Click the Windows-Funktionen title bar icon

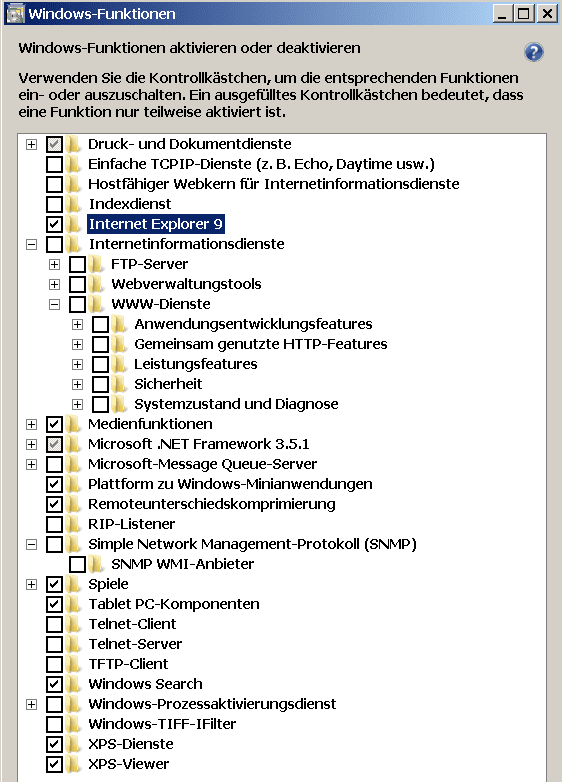tap(15, 13)
